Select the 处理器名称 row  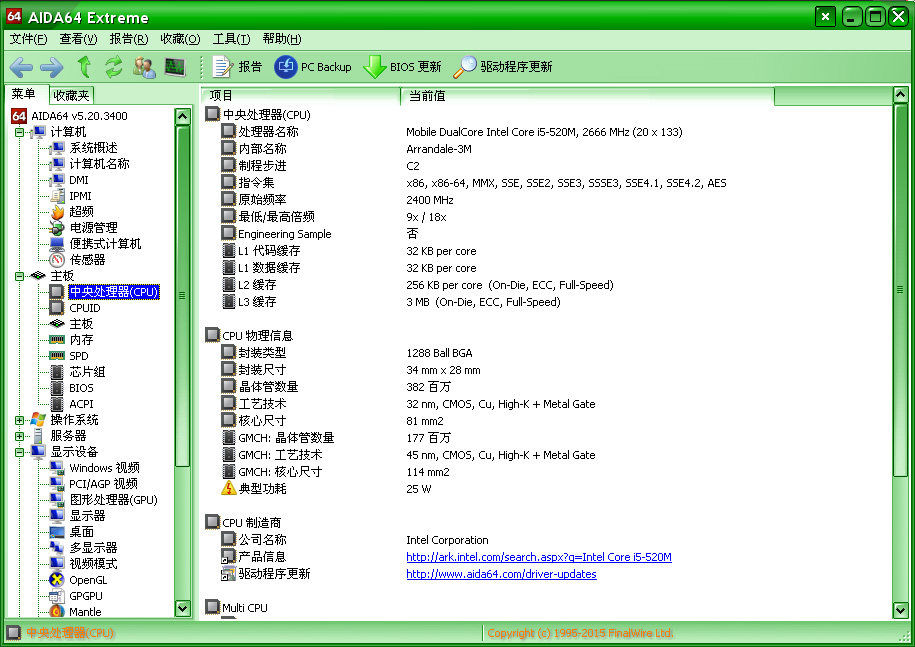(452, 132)
